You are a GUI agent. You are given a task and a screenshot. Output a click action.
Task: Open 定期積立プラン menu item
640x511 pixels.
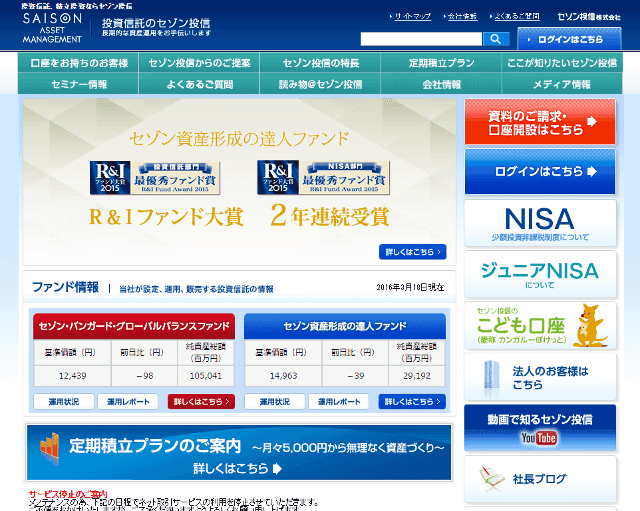tap(441, 63)
